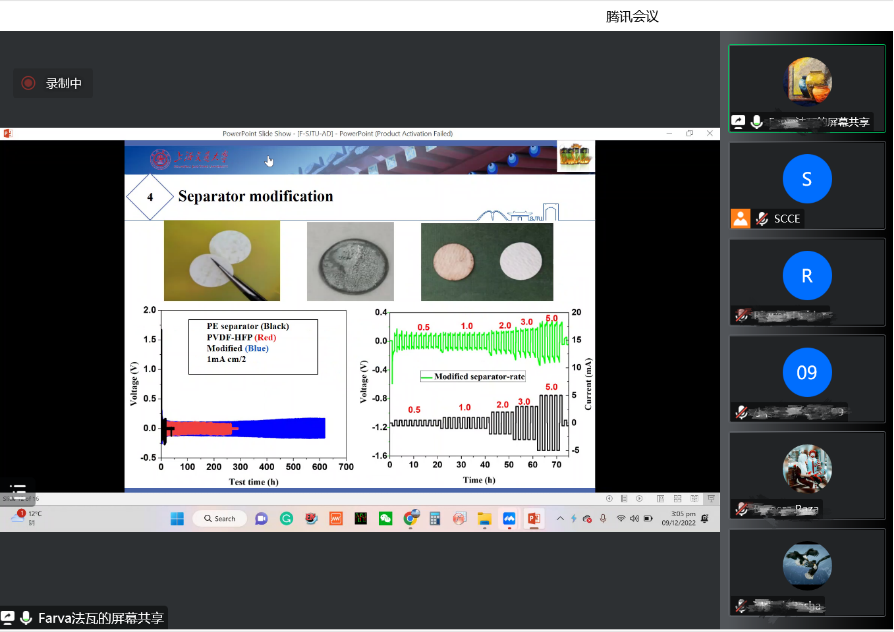Open File Explorer from the taskbar
The width and height of the screenshot is (894, 632).
484,518
